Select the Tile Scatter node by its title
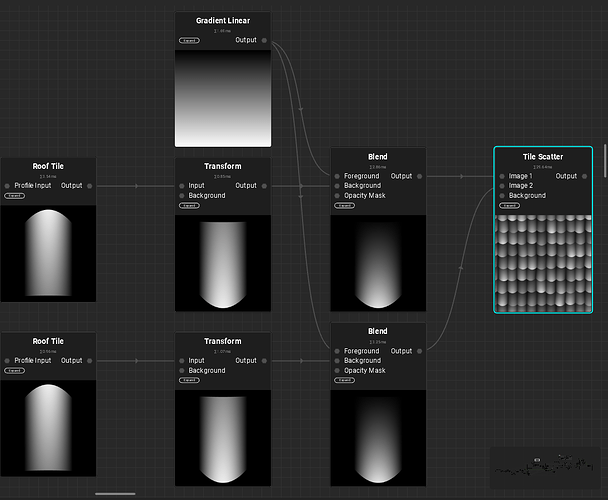The image size is (608, 500). (543, 157)
